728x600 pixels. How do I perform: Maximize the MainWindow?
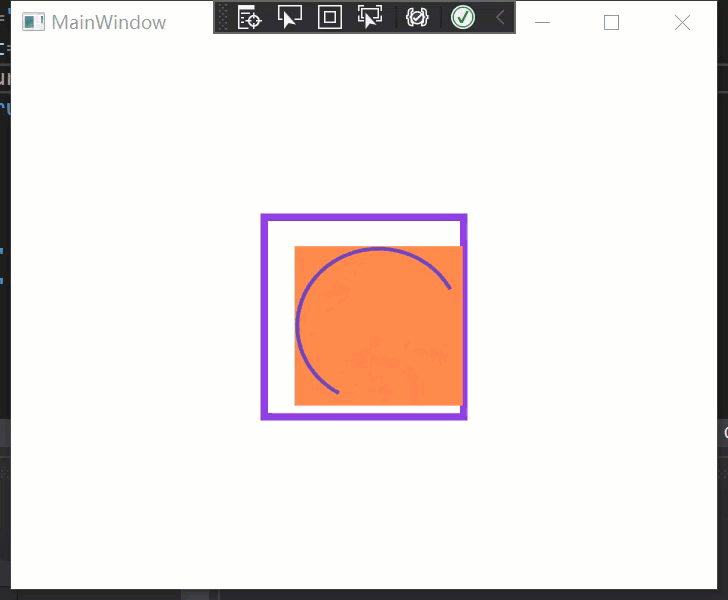click(611, 22)
